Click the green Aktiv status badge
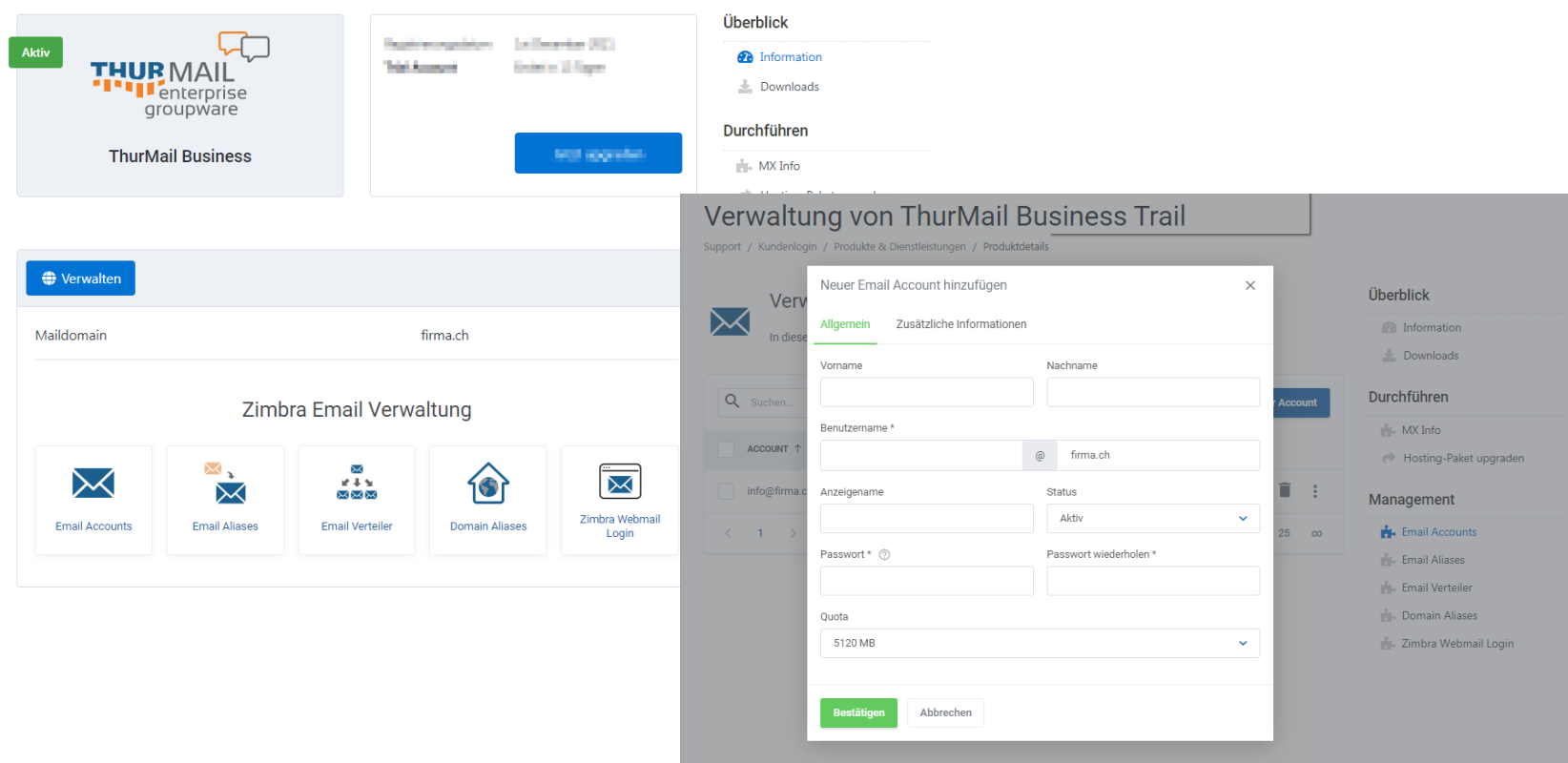 pos(35,52)
